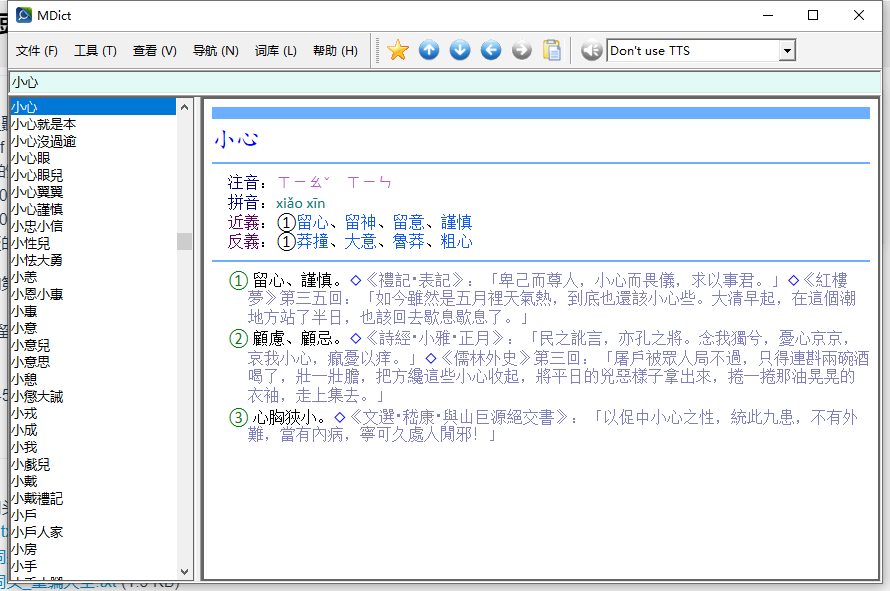Open the 文件 (F) menu

click(x=36, y=51)
